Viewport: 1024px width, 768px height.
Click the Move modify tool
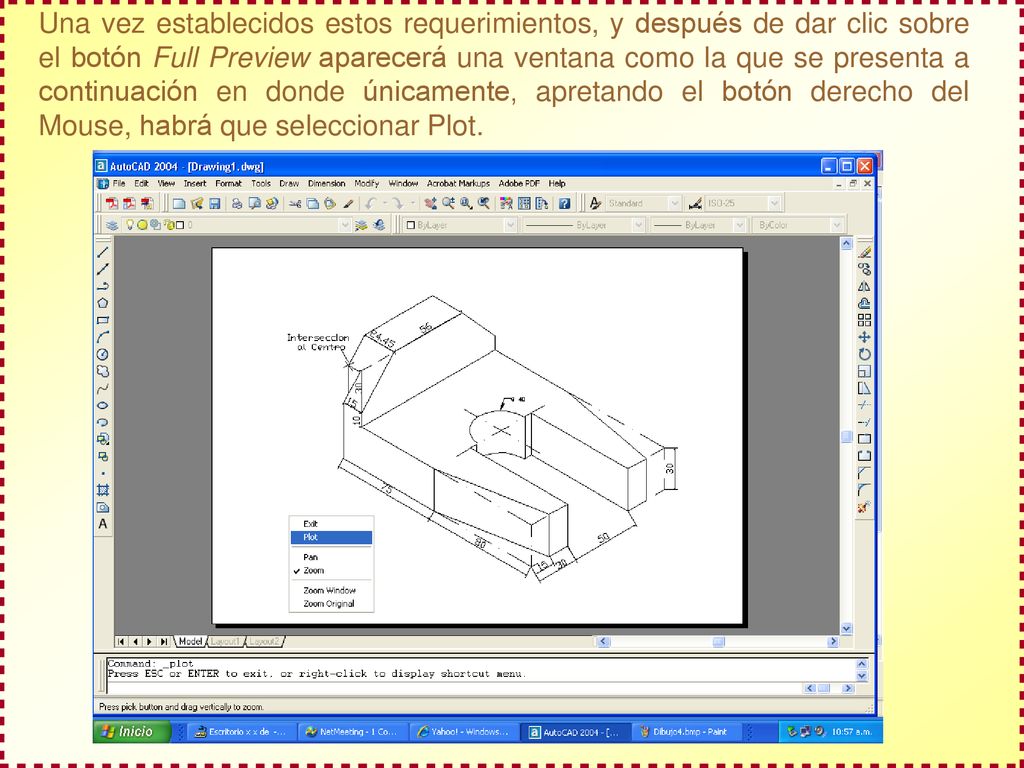[865, 337]
